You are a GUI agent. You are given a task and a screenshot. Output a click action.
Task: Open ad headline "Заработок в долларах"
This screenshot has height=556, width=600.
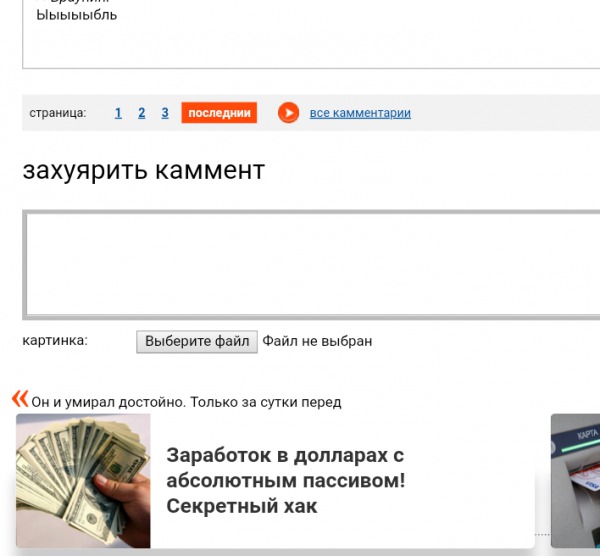pos(285,456)
